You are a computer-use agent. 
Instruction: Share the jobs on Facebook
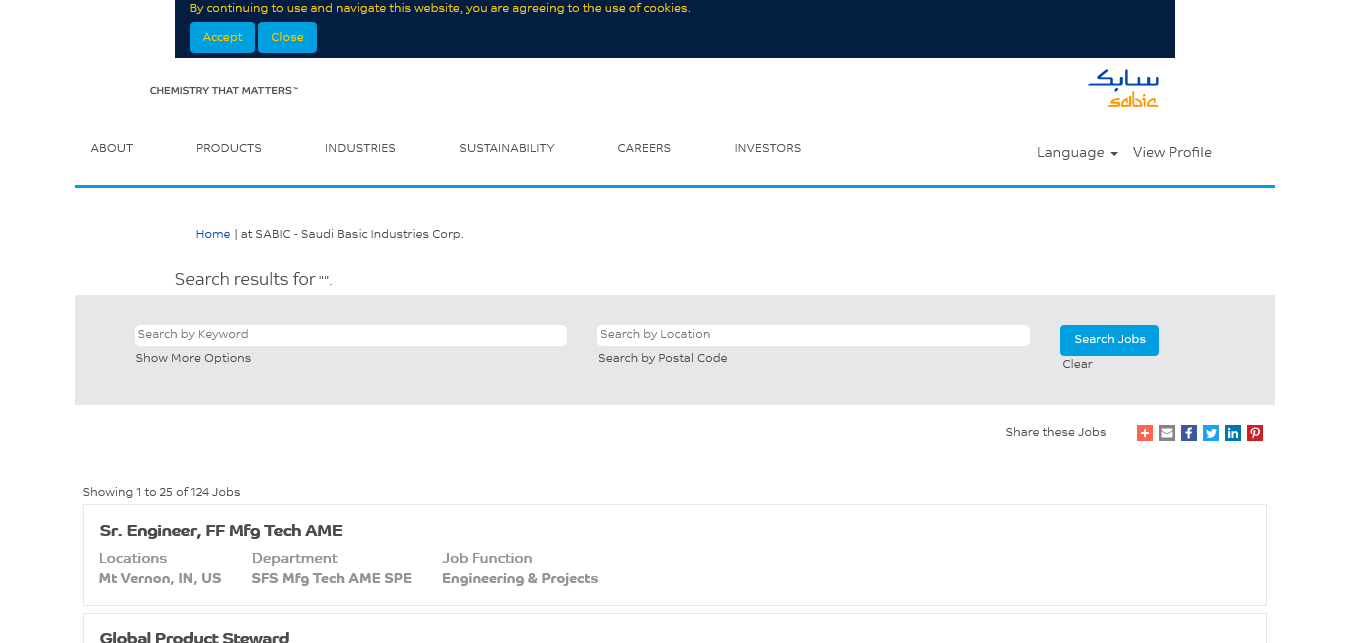click(x=1189, y=433)
